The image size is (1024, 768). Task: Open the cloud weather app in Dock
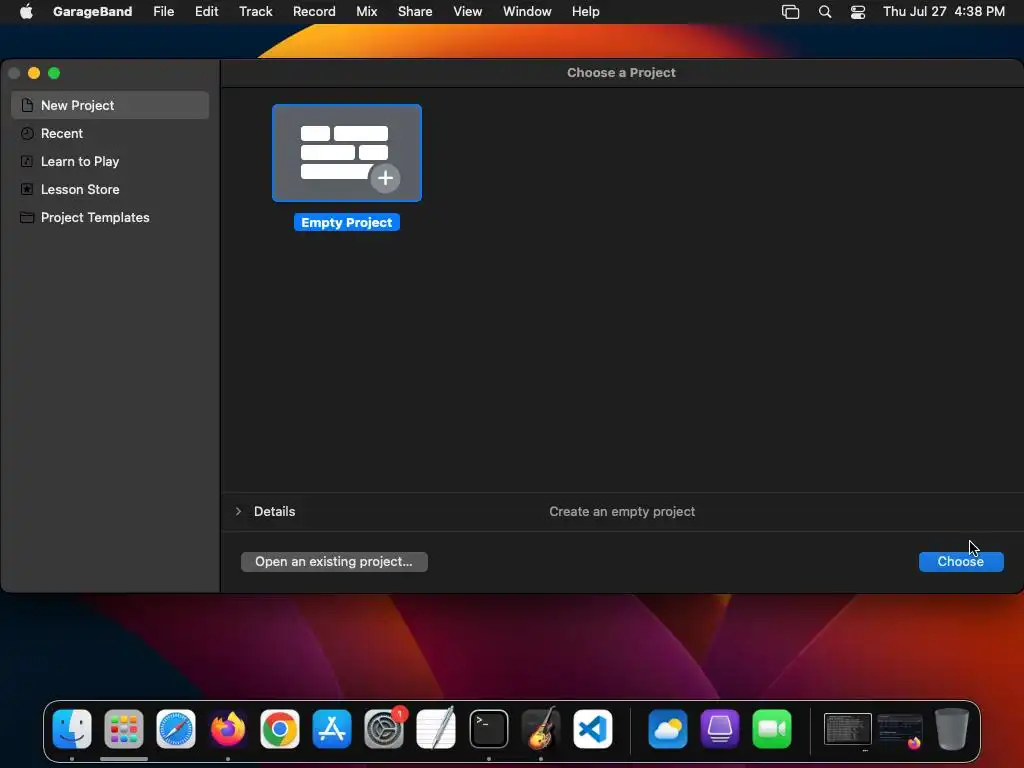point(667,729)
